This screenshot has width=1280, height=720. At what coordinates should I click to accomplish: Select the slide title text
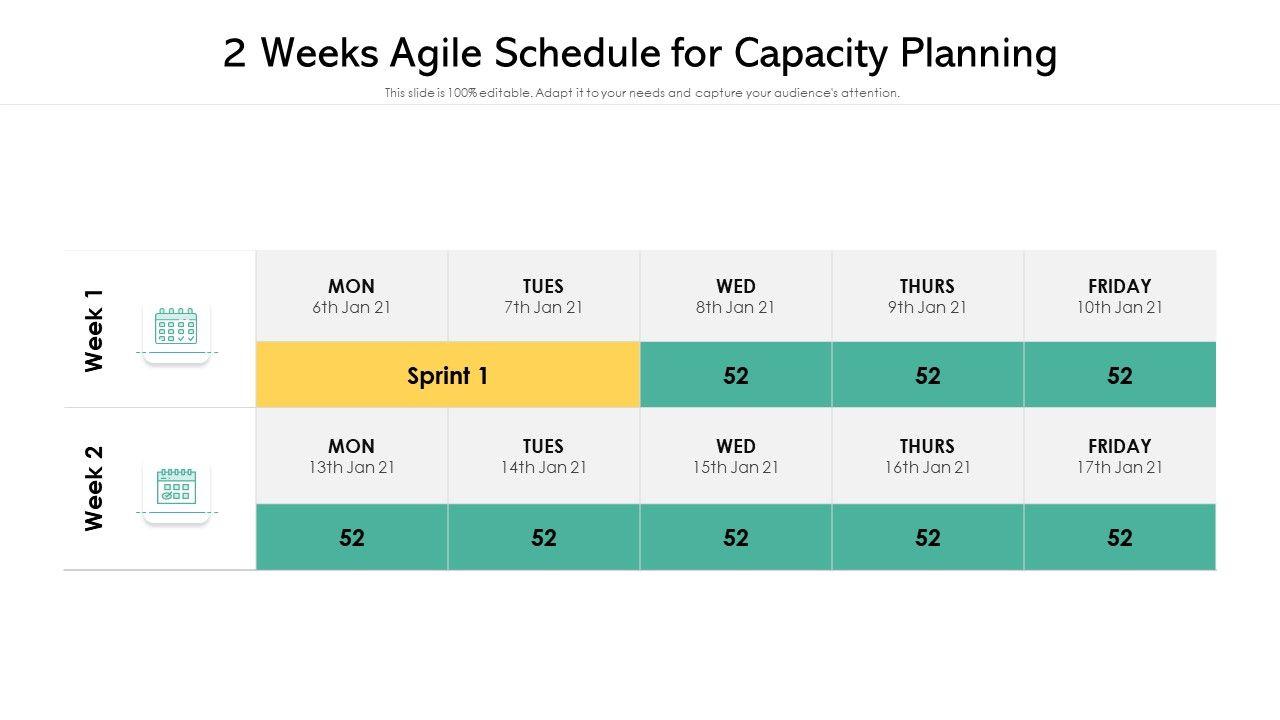(640, 53)
